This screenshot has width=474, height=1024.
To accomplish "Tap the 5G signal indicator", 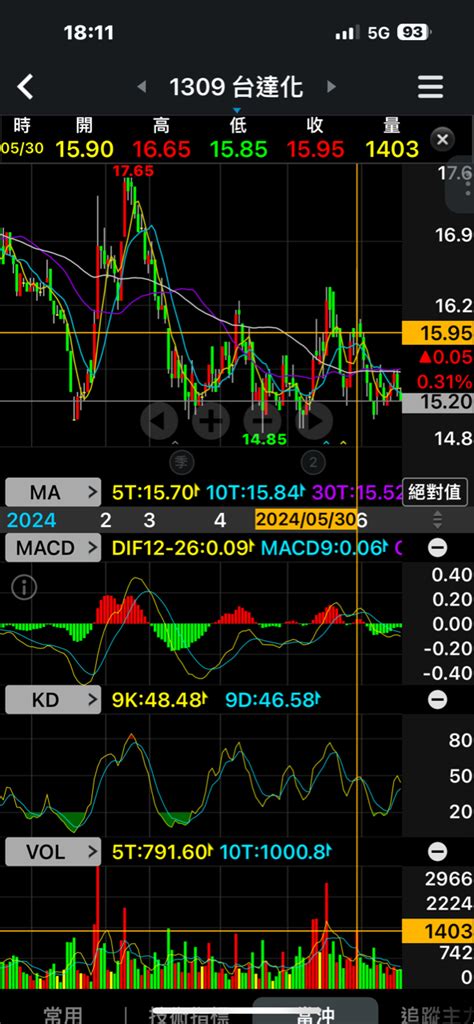I will [x=379, y=33].
